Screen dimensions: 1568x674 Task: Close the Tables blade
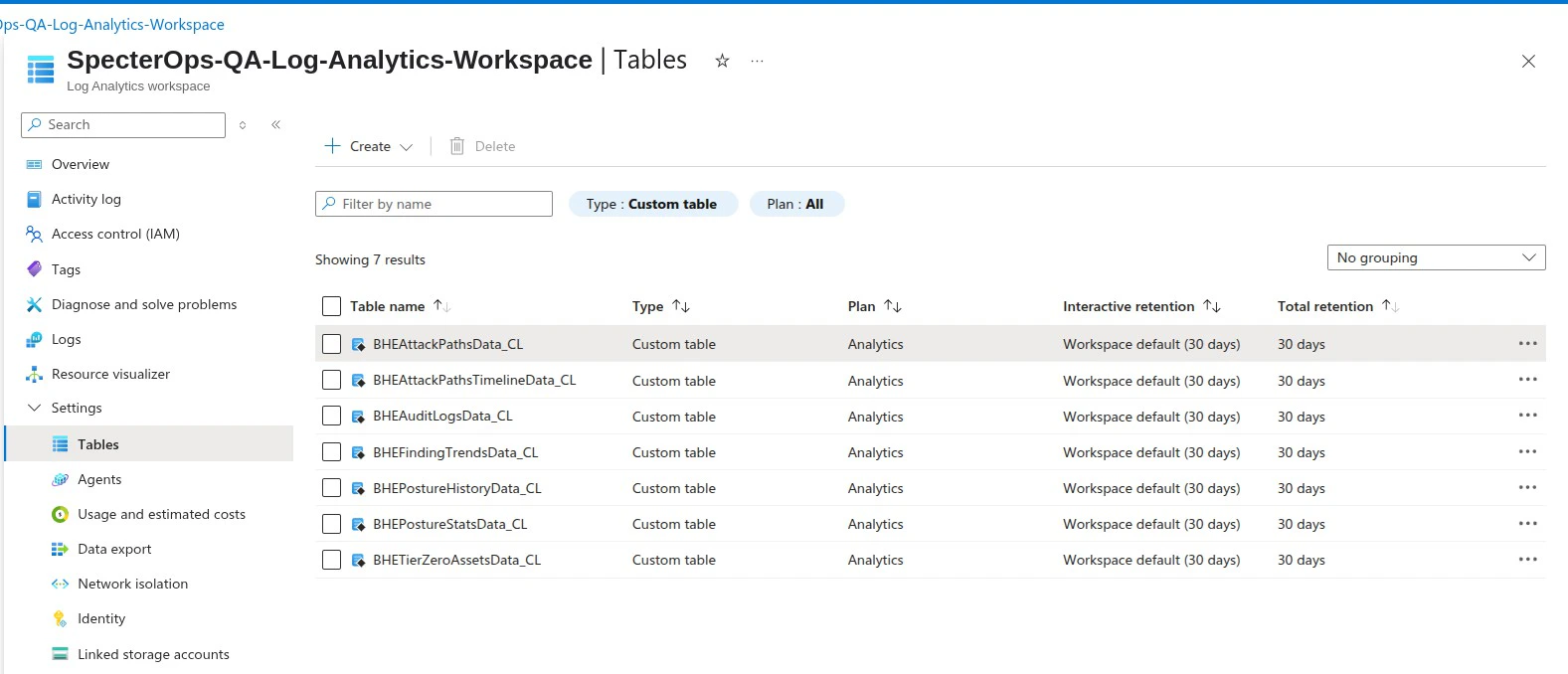(1528, 62)
